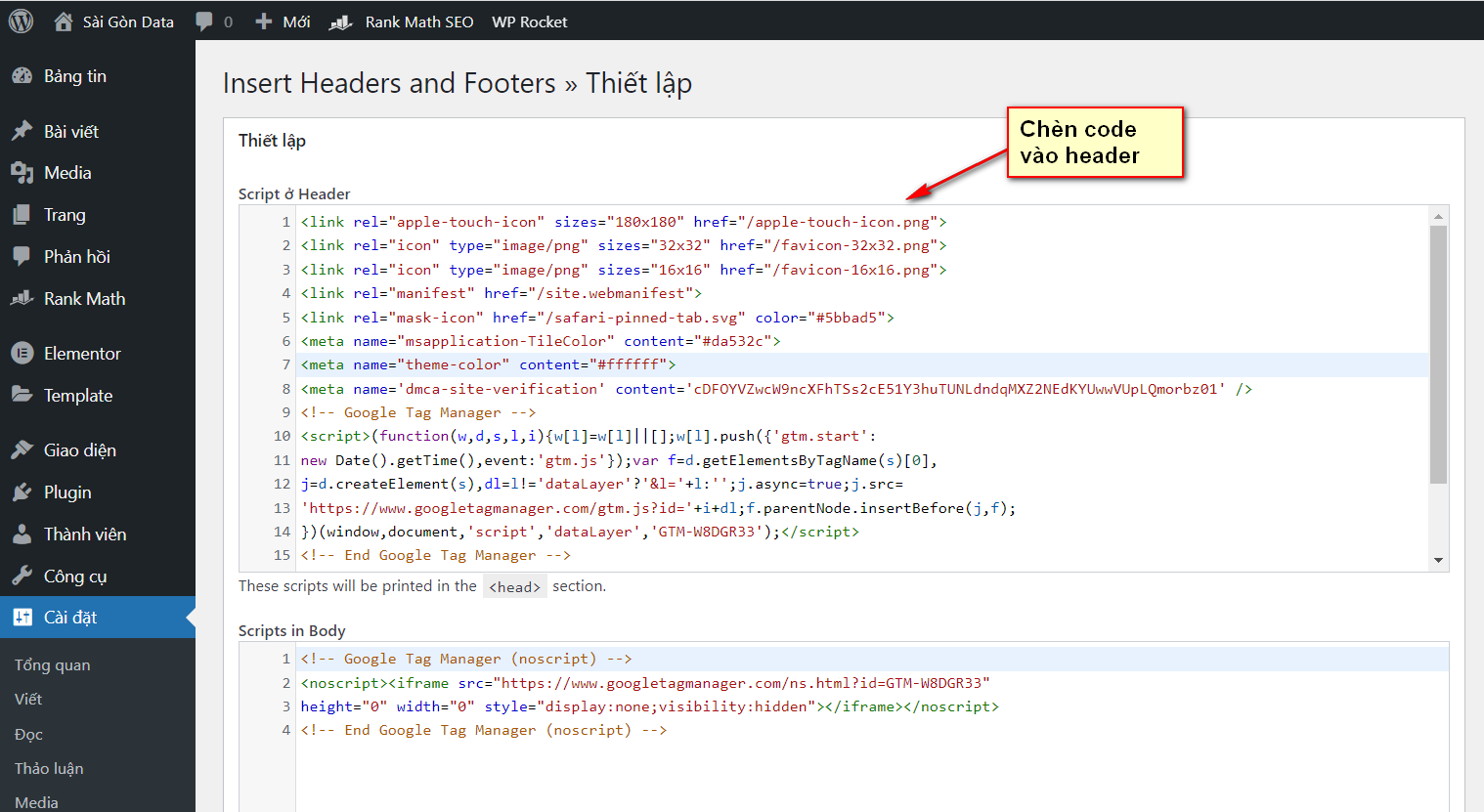Image resolution: width=1484 pixels, height=812 pixels.
Task: Click the dmca-site-verification meta line
Action: [776, 389]
